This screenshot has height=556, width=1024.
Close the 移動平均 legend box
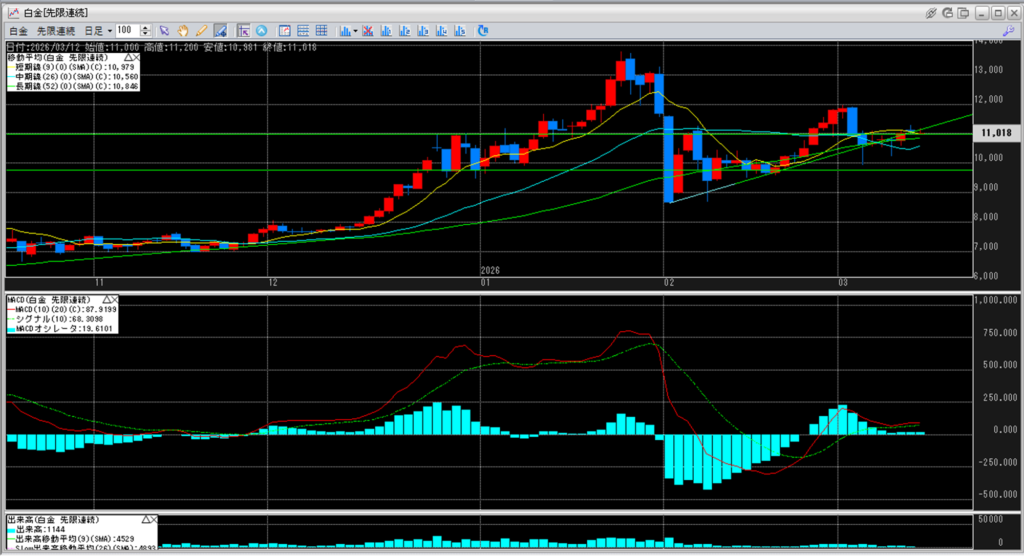(135, 59)
